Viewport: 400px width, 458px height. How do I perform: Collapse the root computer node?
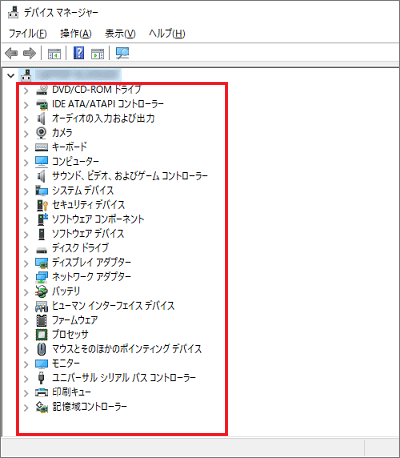[x=11, y=76]
